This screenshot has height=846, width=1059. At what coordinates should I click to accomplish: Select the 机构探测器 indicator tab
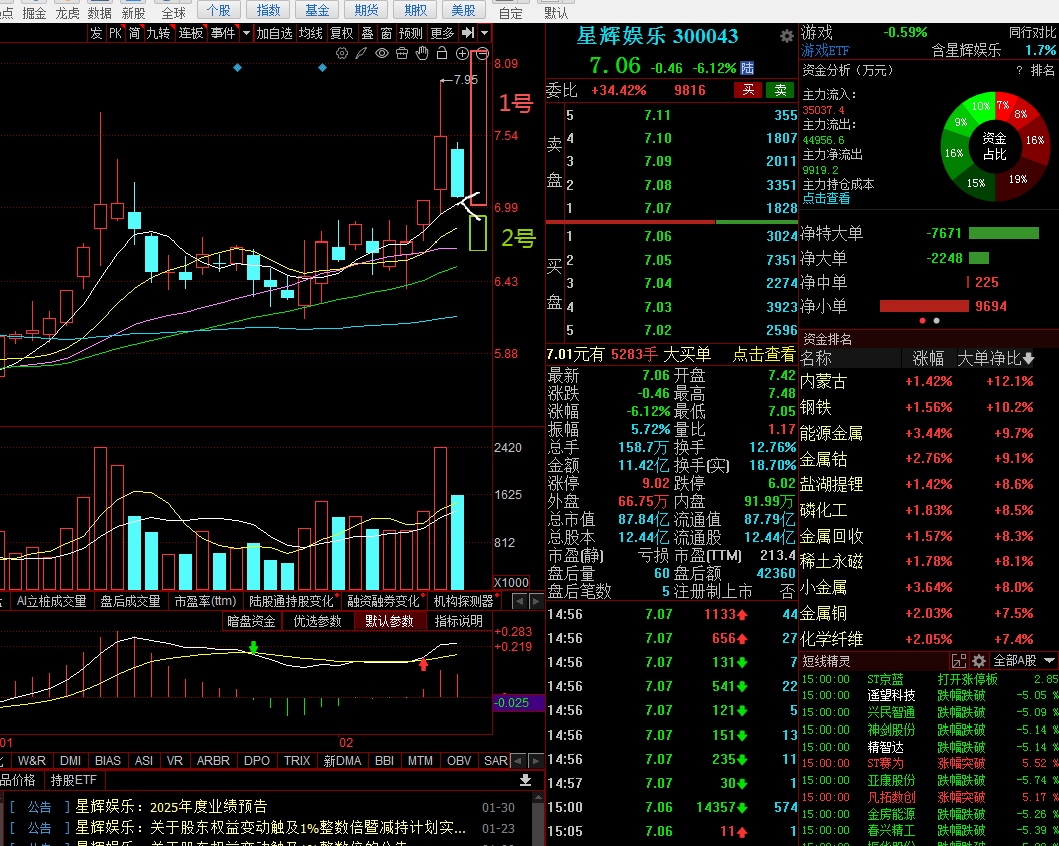pyautogui.click(x=464, y=601)
